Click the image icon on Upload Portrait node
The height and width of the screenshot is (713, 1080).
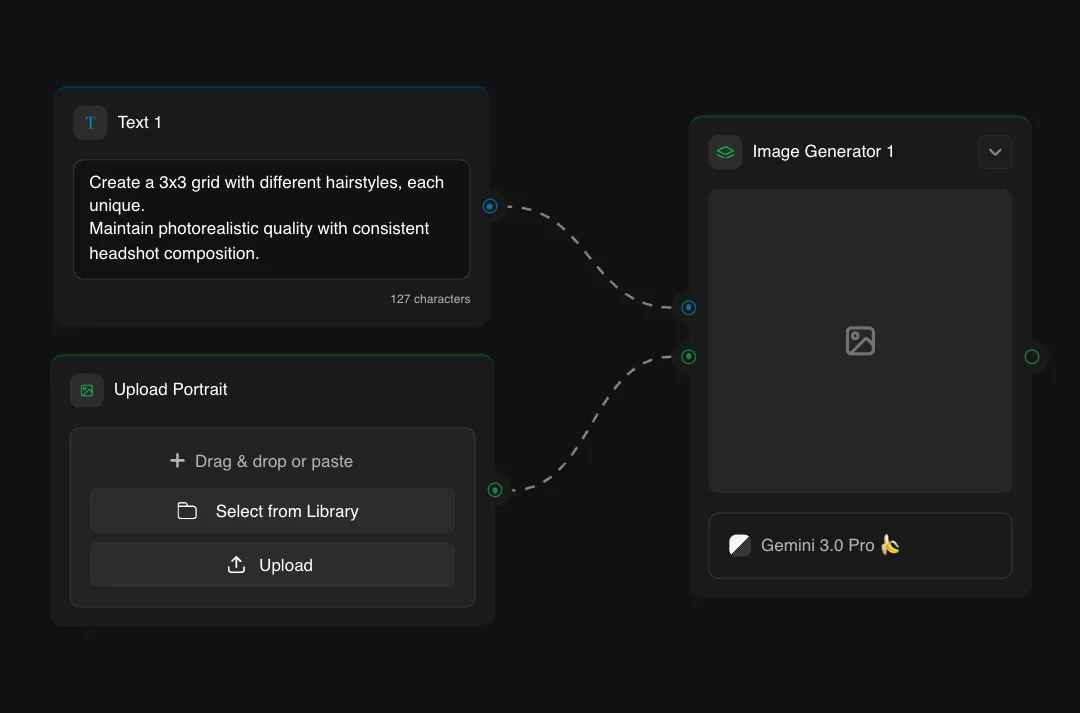87,390
